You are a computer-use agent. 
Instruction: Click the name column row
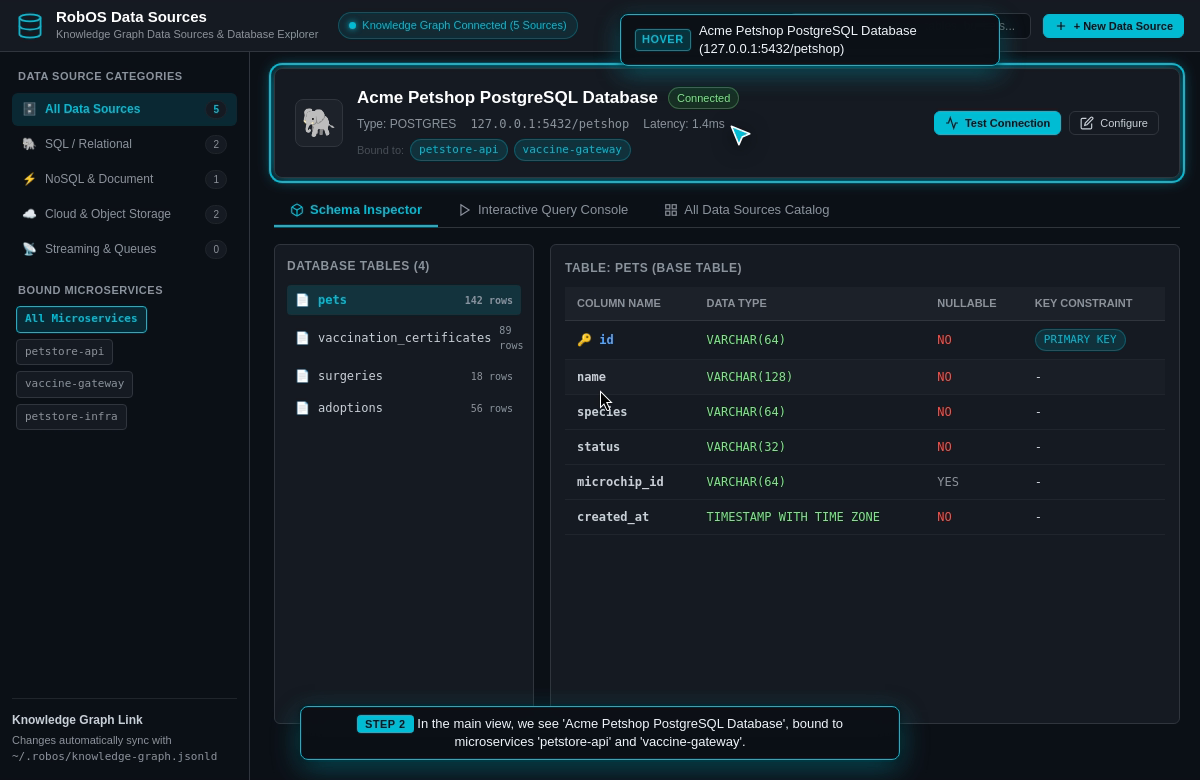(x=865, y=377)
